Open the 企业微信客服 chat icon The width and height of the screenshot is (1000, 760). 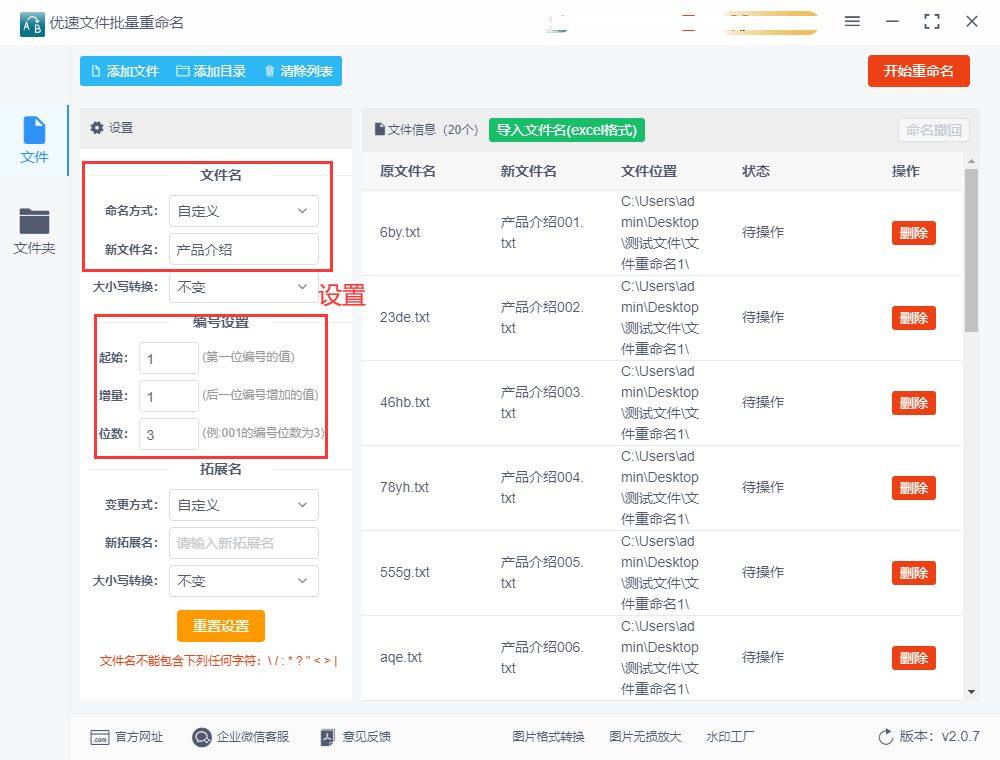[202, 737]
